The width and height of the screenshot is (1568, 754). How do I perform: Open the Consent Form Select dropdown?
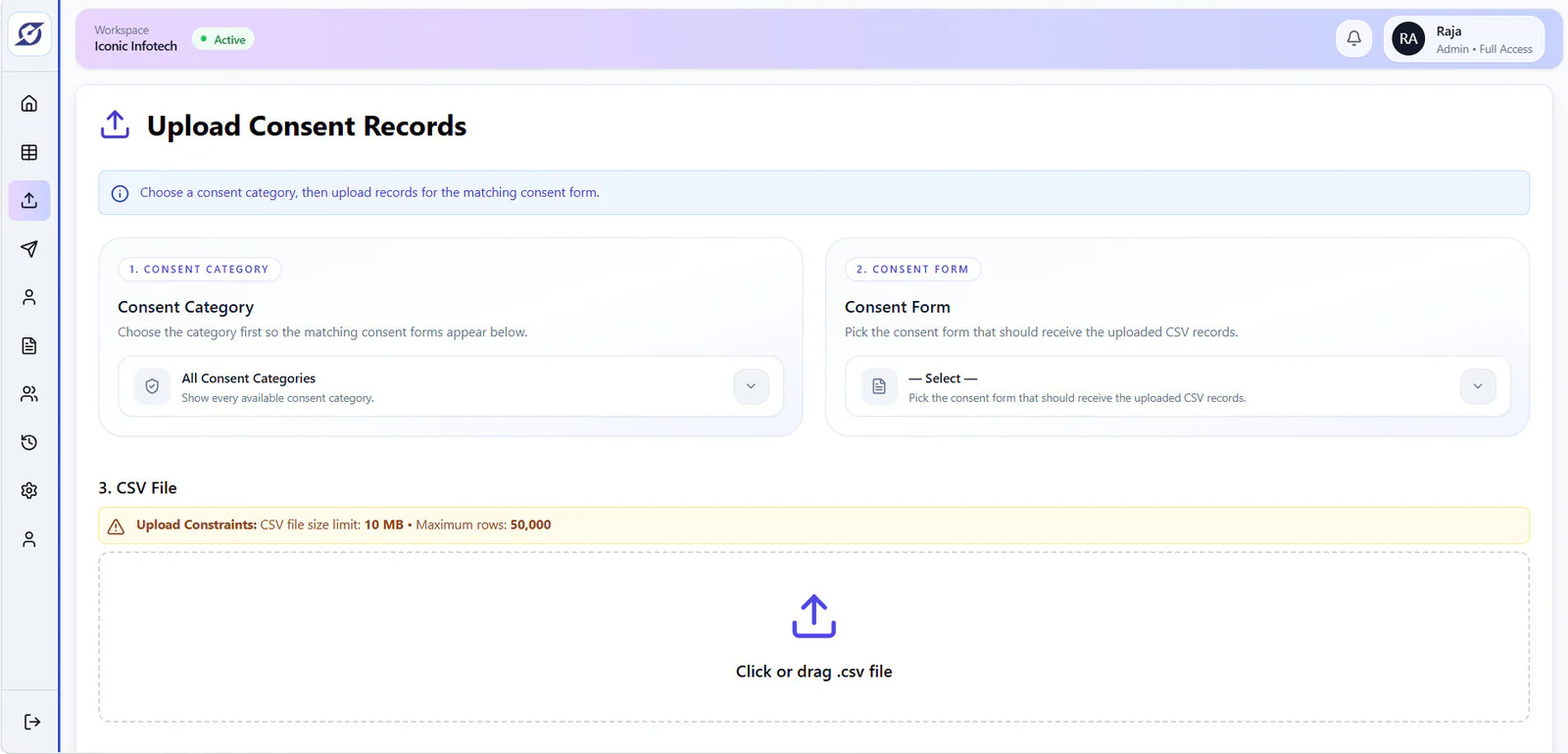[x=1177, y=386]
